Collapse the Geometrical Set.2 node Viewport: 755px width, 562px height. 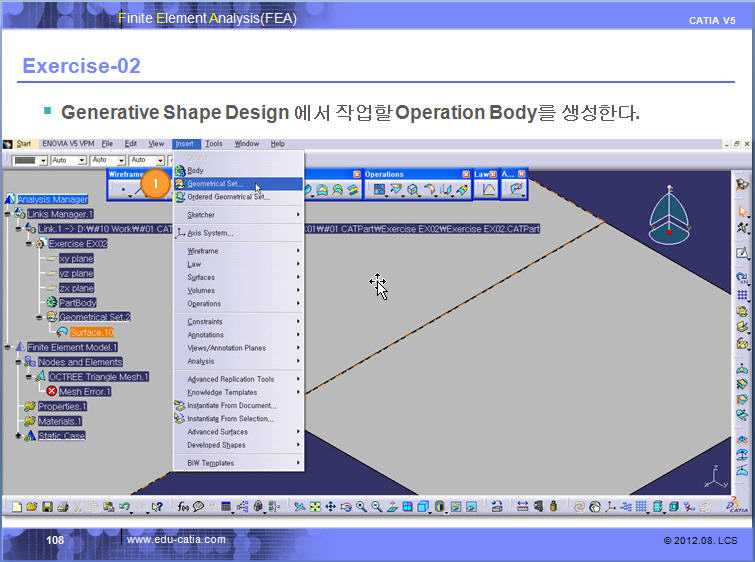(x=39, y=317)
